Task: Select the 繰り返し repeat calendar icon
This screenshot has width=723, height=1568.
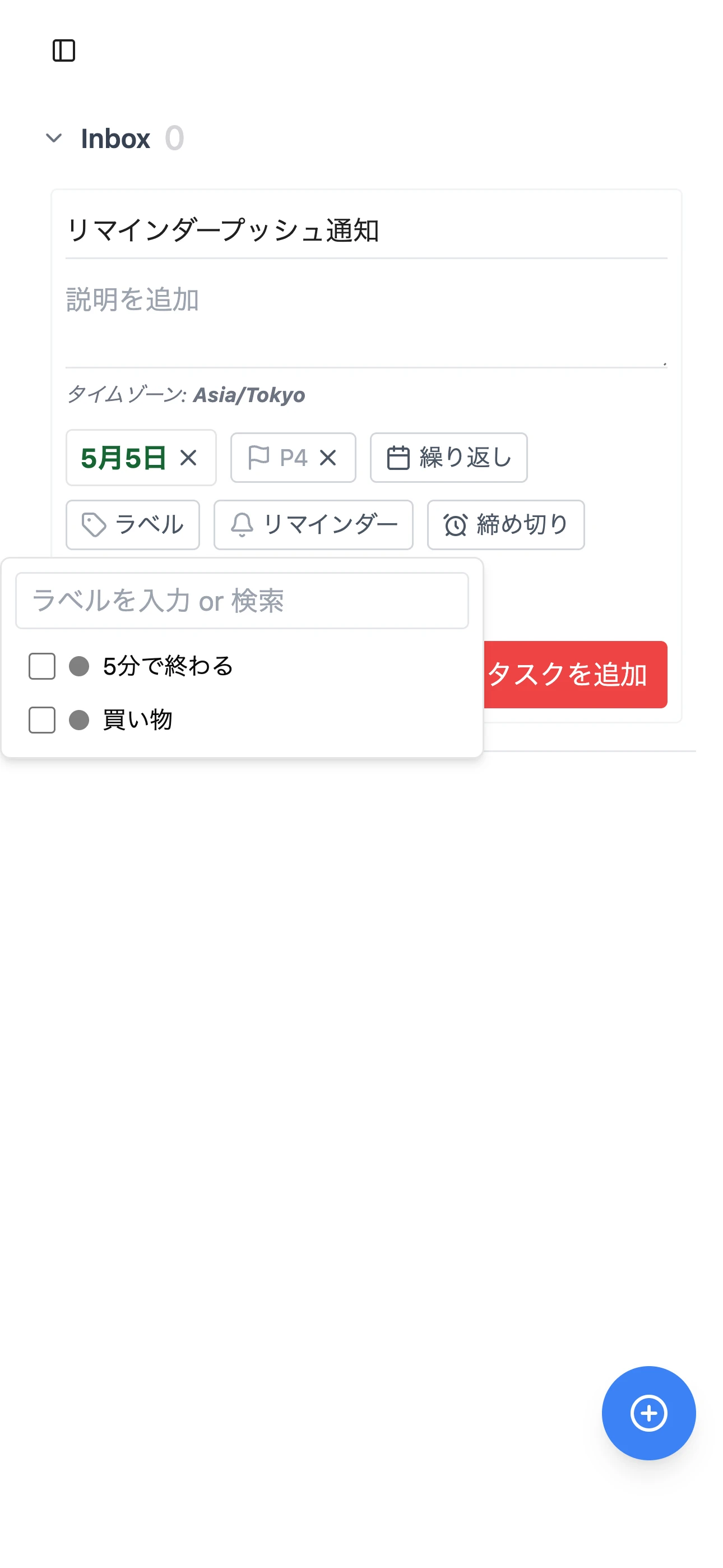Action: tap(398, 458)
